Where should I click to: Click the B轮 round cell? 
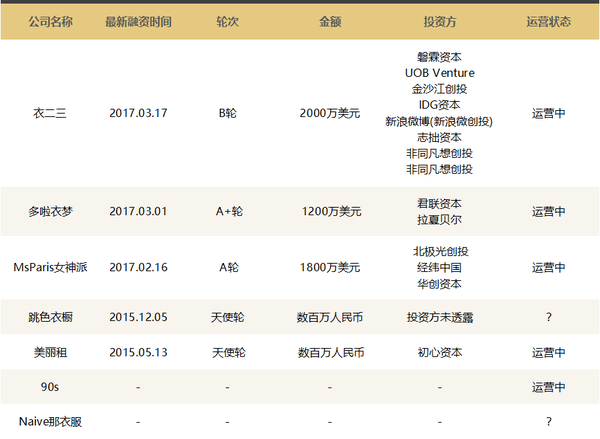tap(227, 113)
